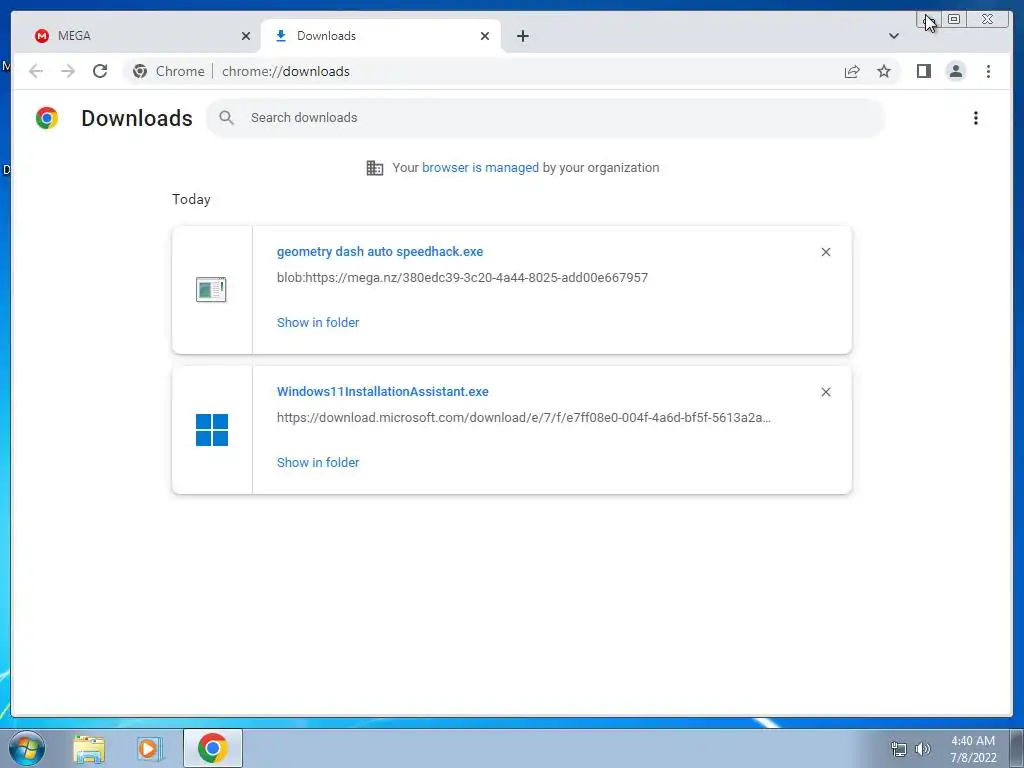The width and height of the screenshot is (1024, 768).
Task: Click the taskbar clock showing 4:40 AM
Action: pyautogui.click(x=973, y=749)
